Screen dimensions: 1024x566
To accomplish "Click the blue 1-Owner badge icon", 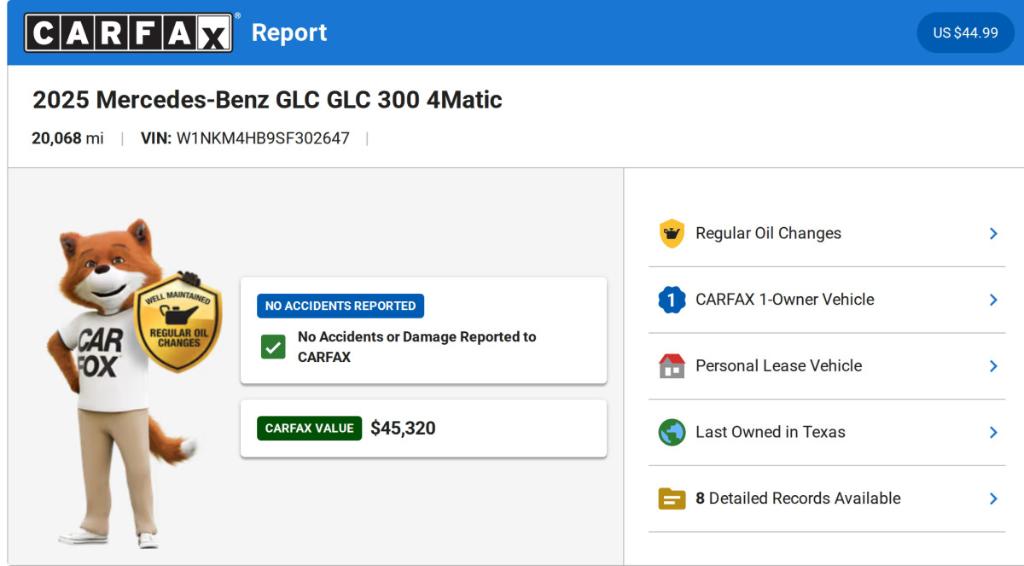I will [671, 300].
